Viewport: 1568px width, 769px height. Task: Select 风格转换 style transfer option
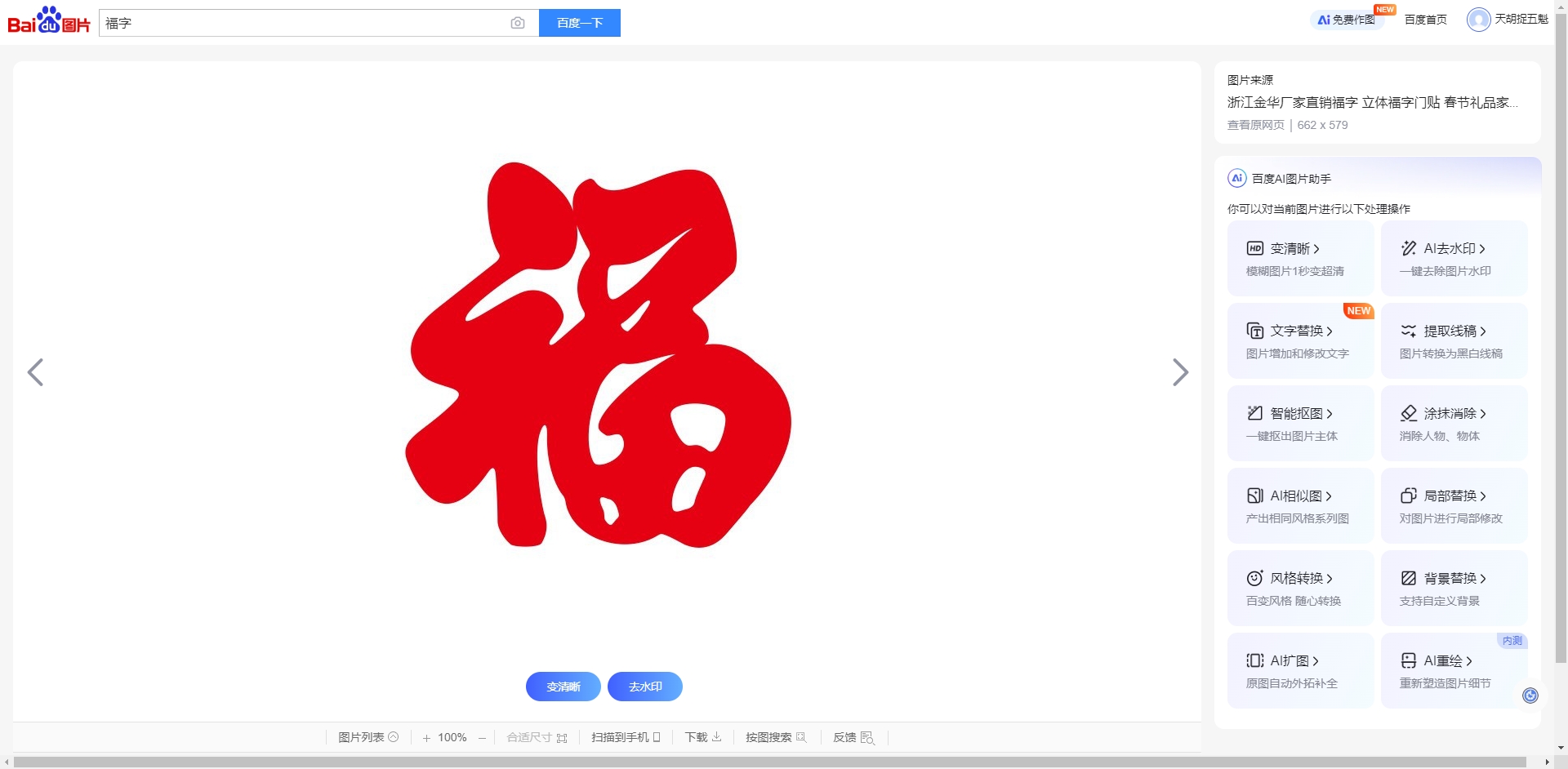pos(1299,588)
